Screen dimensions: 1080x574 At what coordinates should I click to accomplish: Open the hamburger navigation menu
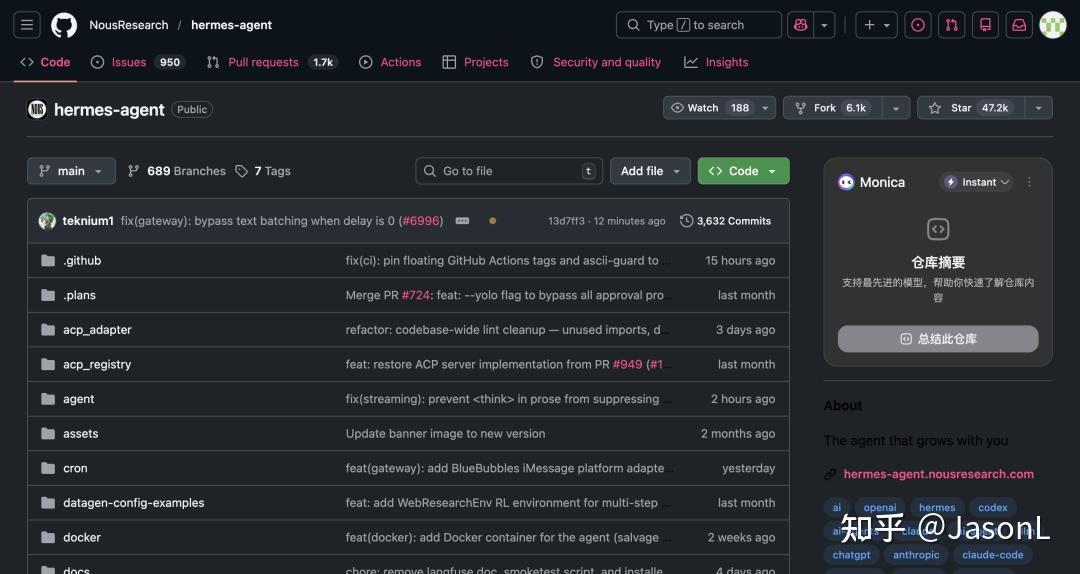pyautogui.click(x=27, y=25)
